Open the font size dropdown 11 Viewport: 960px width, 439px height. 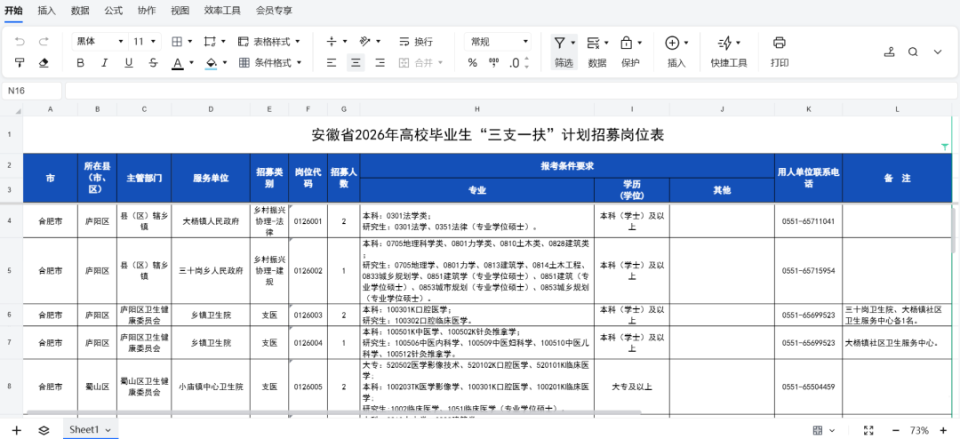(145, 42)
